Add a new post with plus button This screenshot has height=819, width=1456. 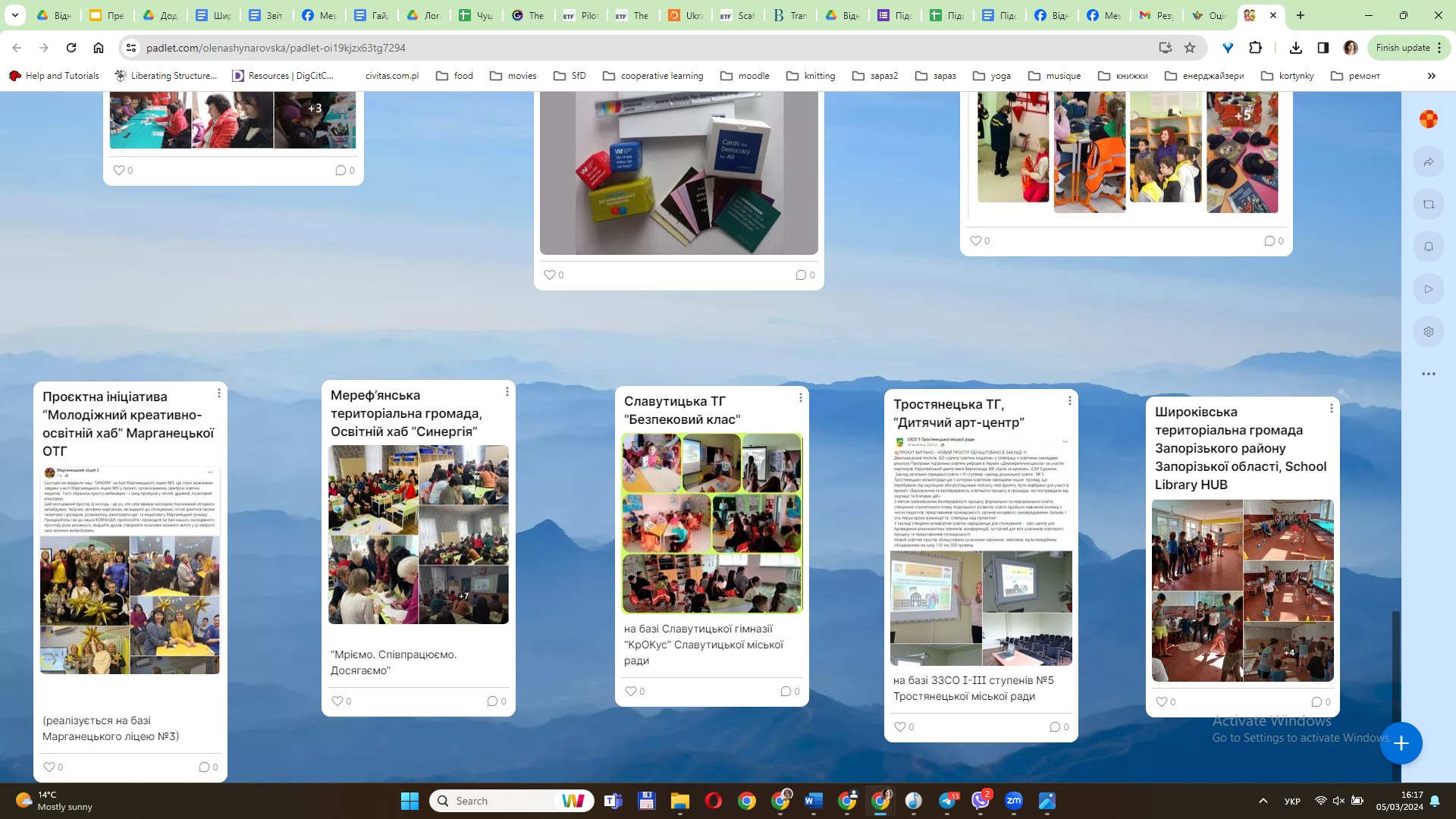pyautogui.click(x=1401, y=743)
